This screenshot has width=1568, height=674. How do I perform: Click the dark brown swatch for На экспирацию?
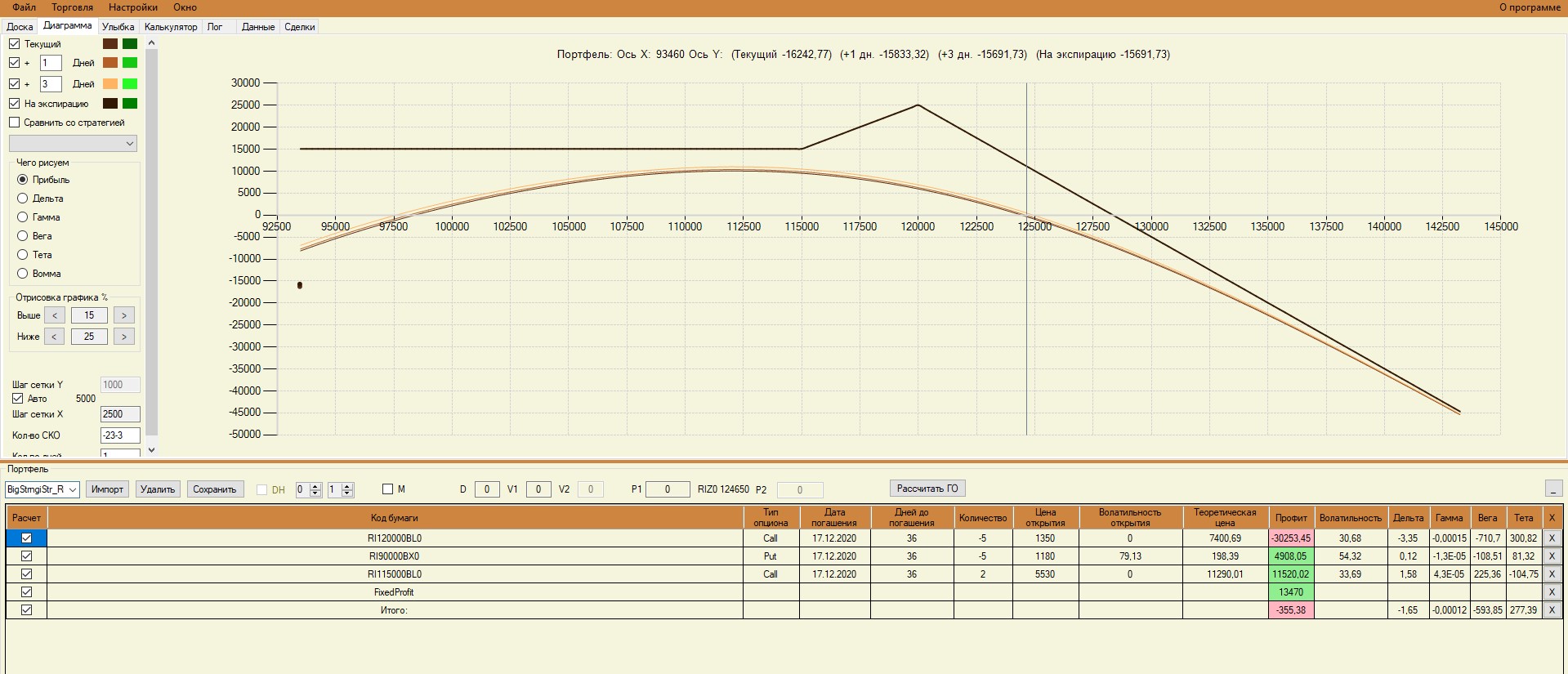110,104
